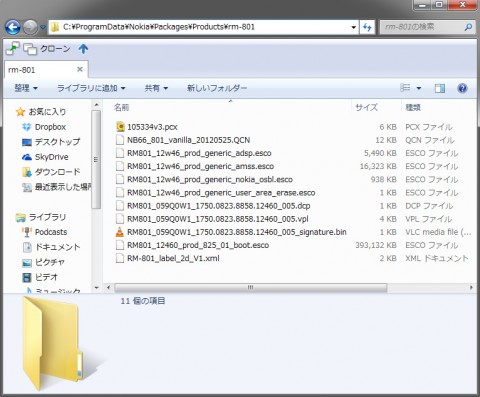The width and height of the screenshot is (480, 397).
Task: Click the PCX file icon of 105334v3.pcx
Action: tap(120, 127)
